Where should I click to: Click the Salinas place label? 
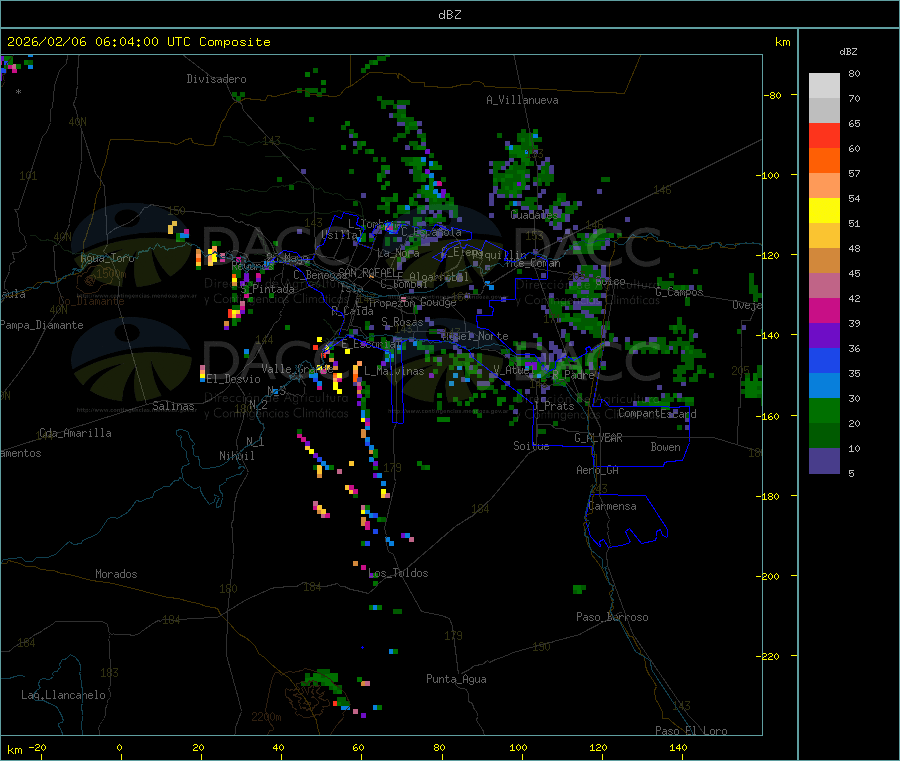pos(173,406)
